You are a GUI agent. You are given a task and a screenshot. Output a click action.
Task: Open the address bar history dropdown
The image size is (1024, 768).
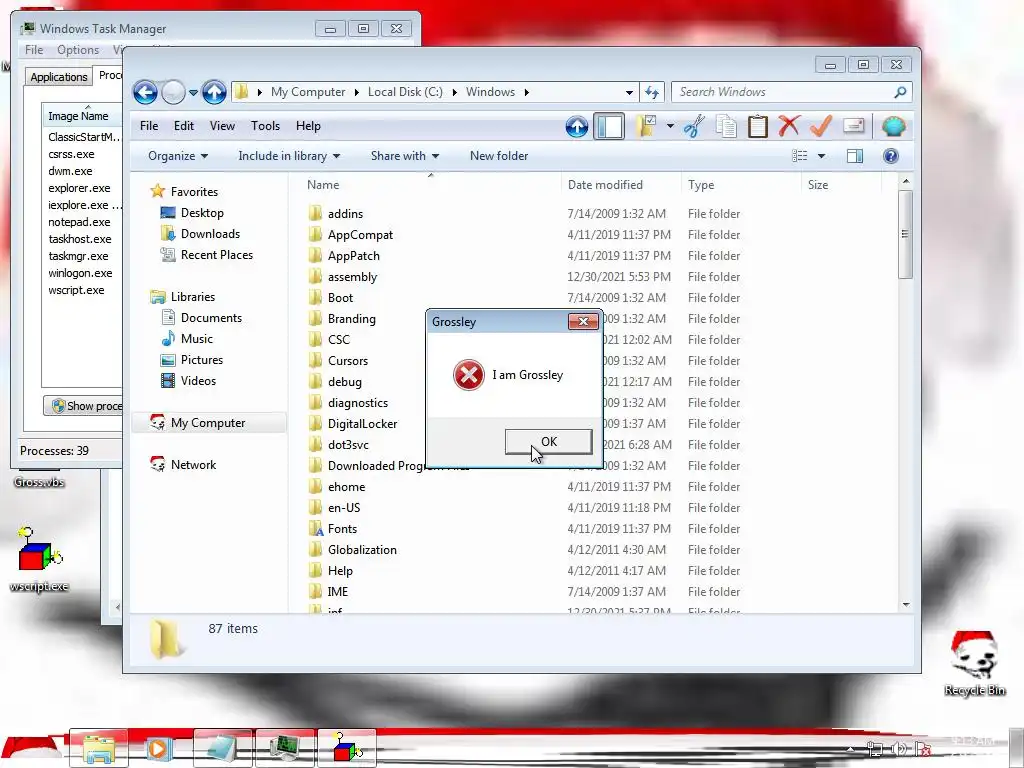click(629, 93)
